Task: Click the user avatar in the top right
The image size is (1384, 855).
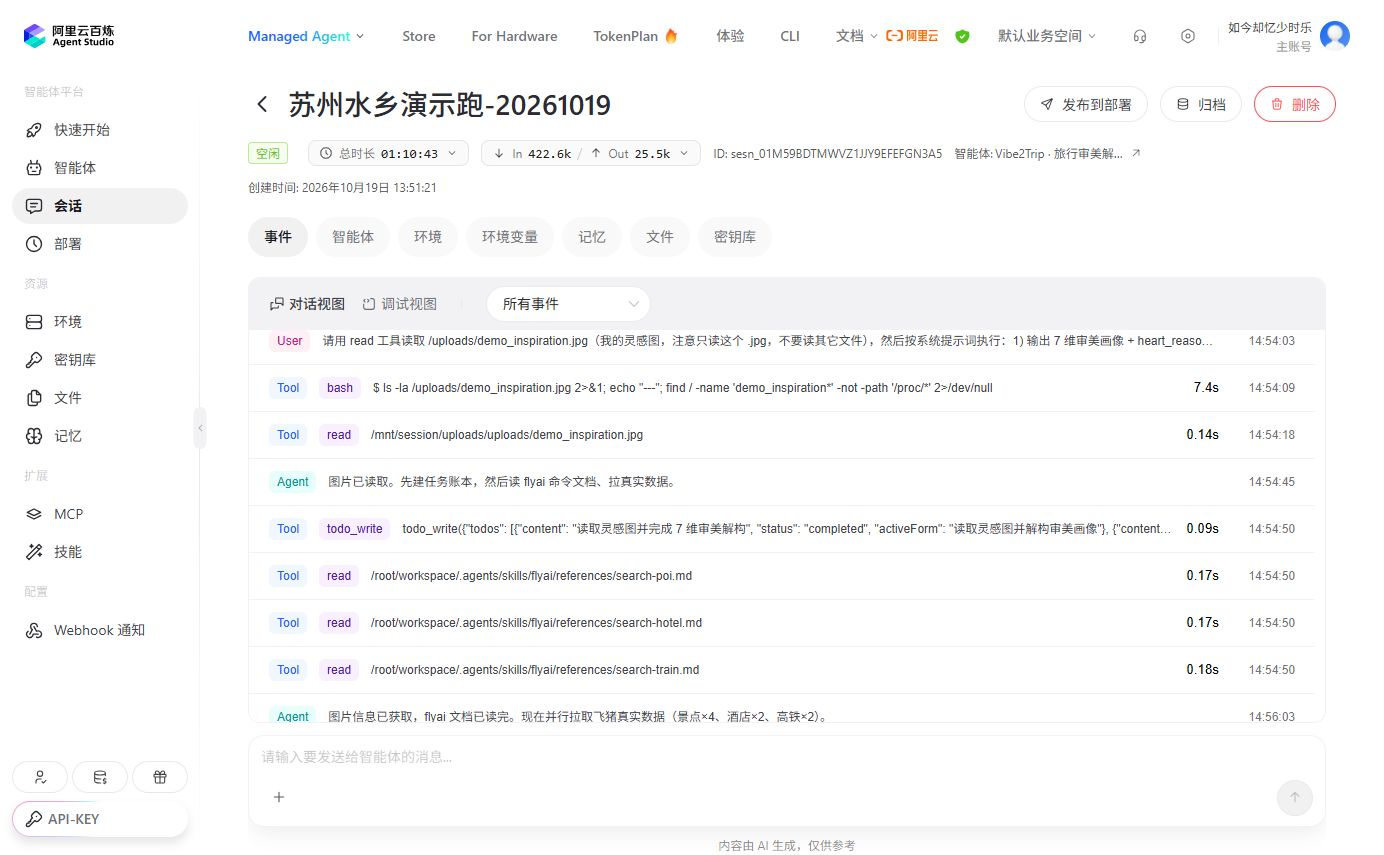Action: (x=1335, y=36)
